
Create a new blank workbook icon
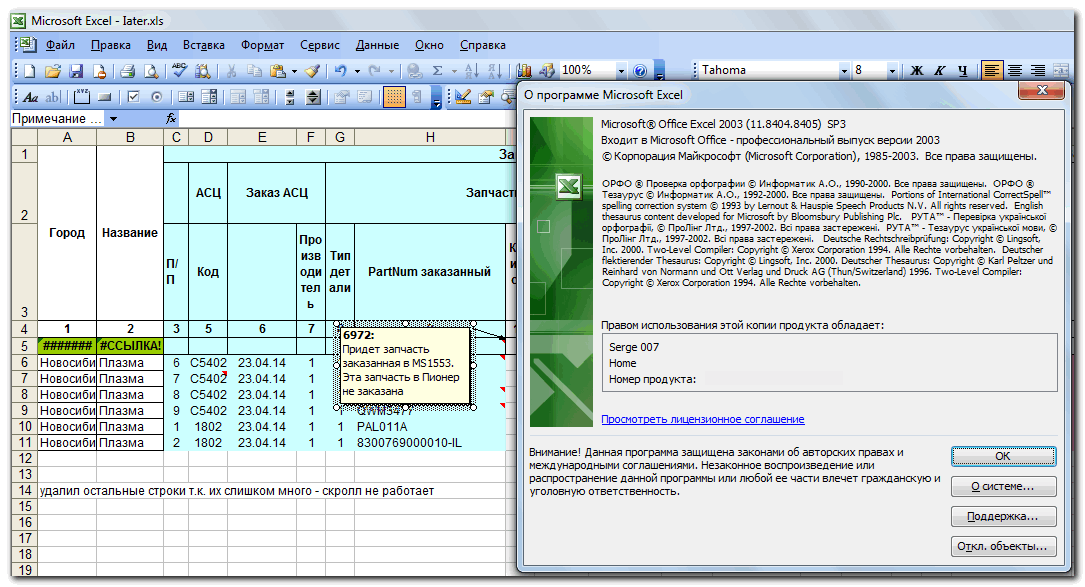tap(30, 71)
